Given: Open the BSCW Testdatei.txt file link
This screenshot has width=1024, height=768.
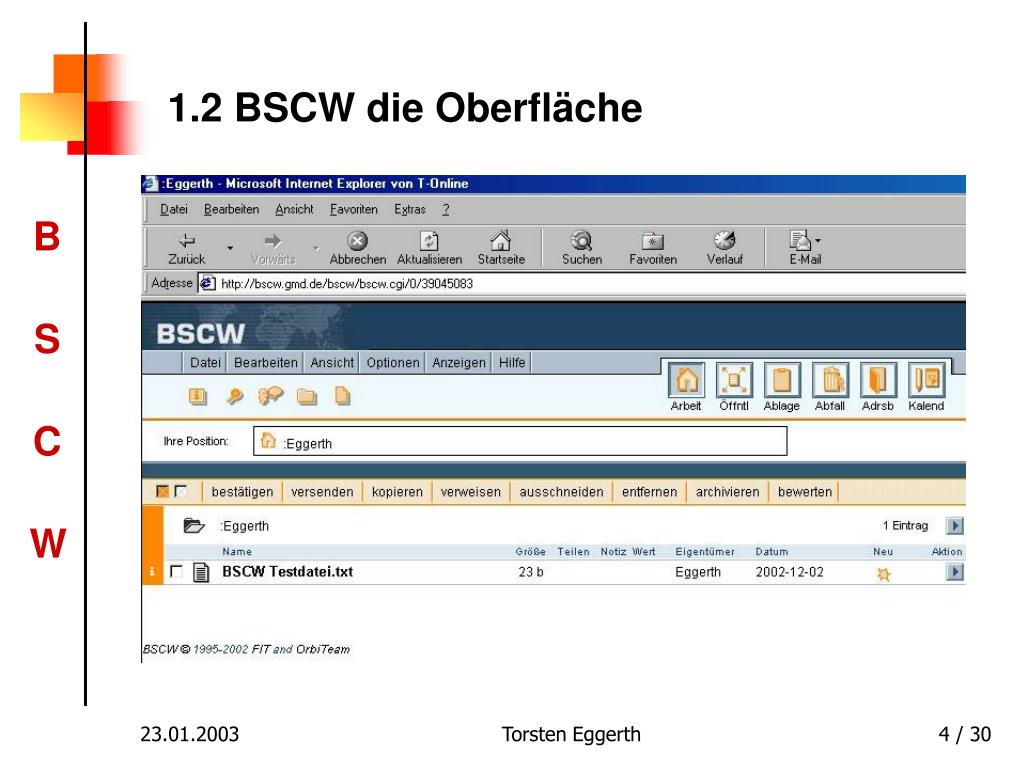Looking at the screenshot, I should pyautogui.click(x=287, y=572).
